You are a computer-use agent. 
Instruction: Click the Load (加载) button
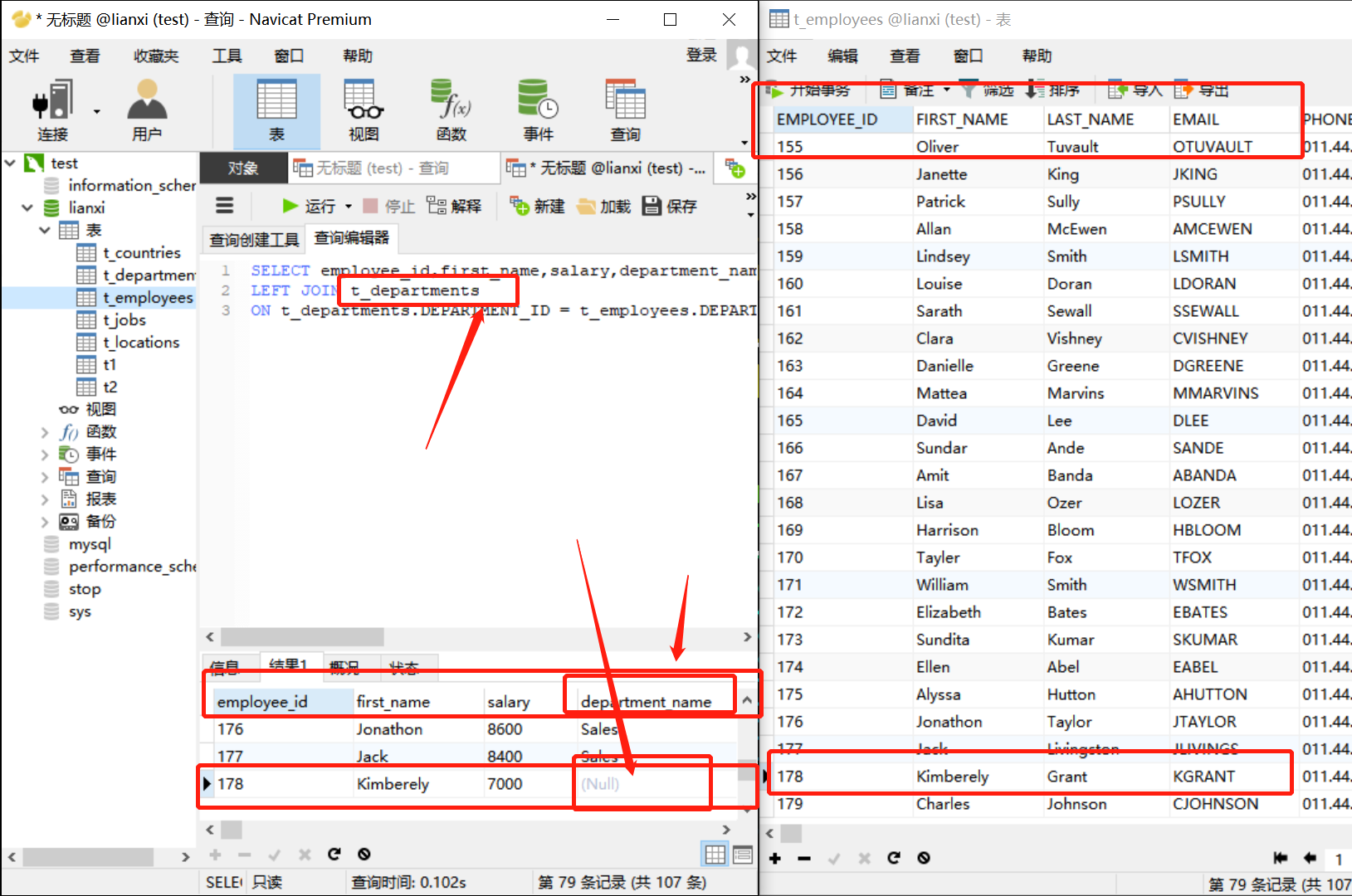click(x=603, y=206)
